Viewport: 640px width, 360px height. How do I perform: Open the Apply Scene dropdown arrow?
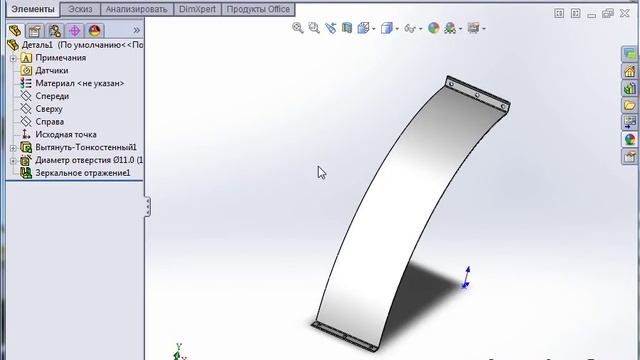point(460,29)
